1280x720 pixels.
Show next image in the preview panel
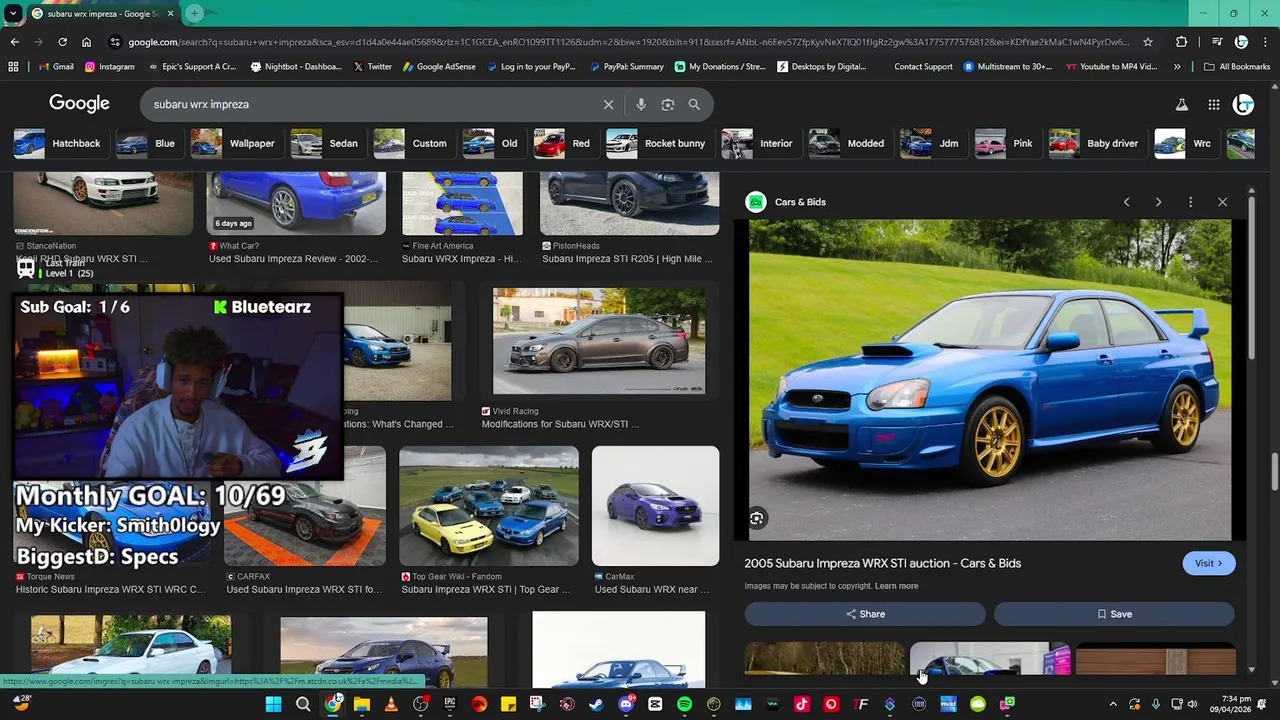pos(1158,202)
